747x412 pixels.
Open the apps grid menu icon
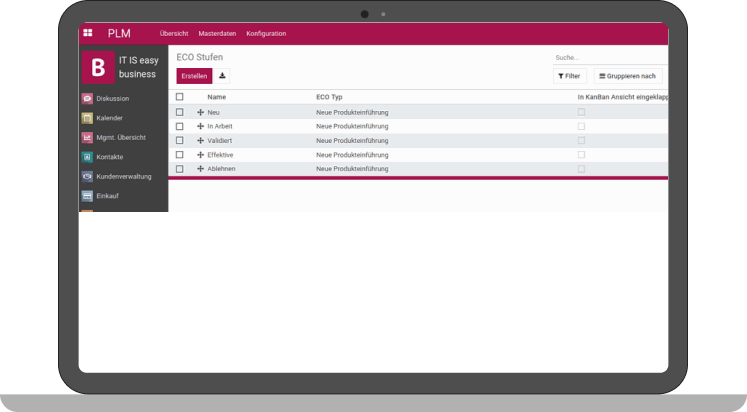point(88,33)
